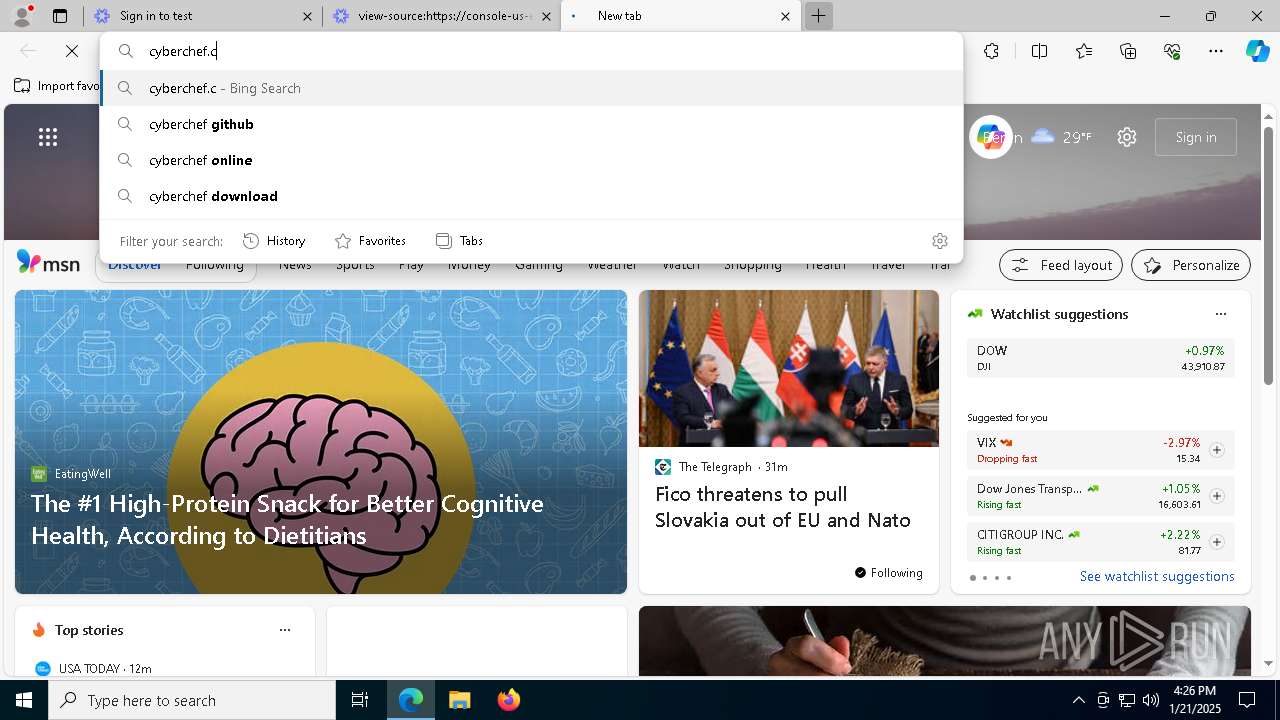Click Import favorites bookmark item

coord(56,86)
